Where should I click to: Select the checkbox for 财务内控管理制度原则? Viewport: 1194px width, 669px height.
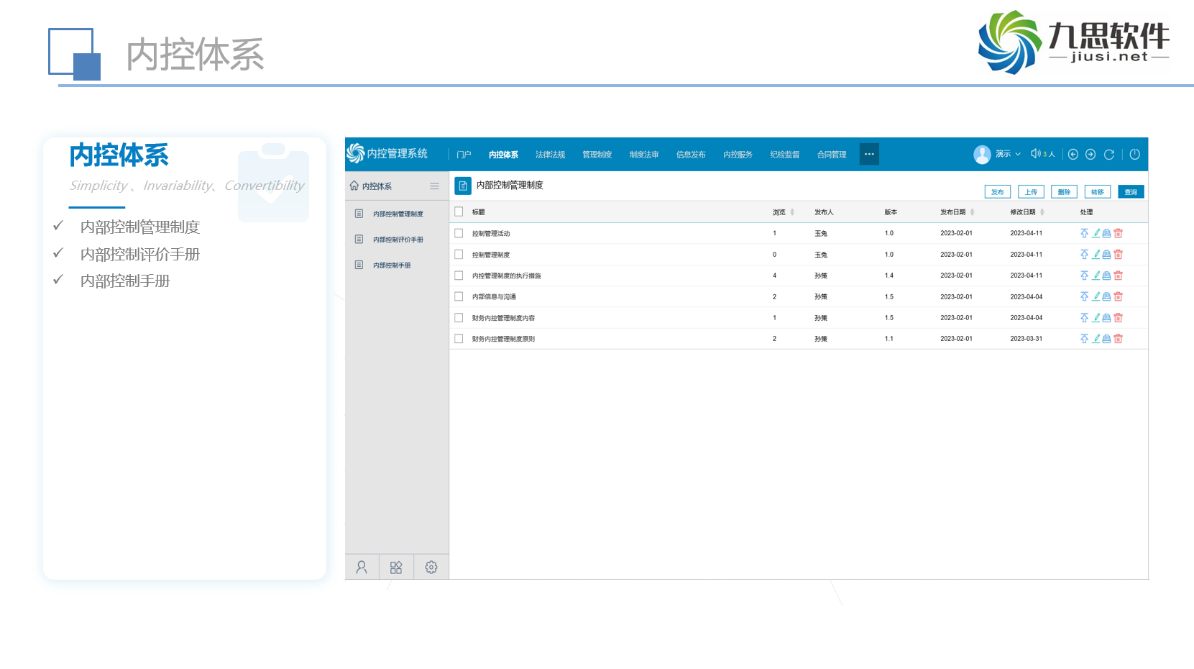click(x=459, y=339)
